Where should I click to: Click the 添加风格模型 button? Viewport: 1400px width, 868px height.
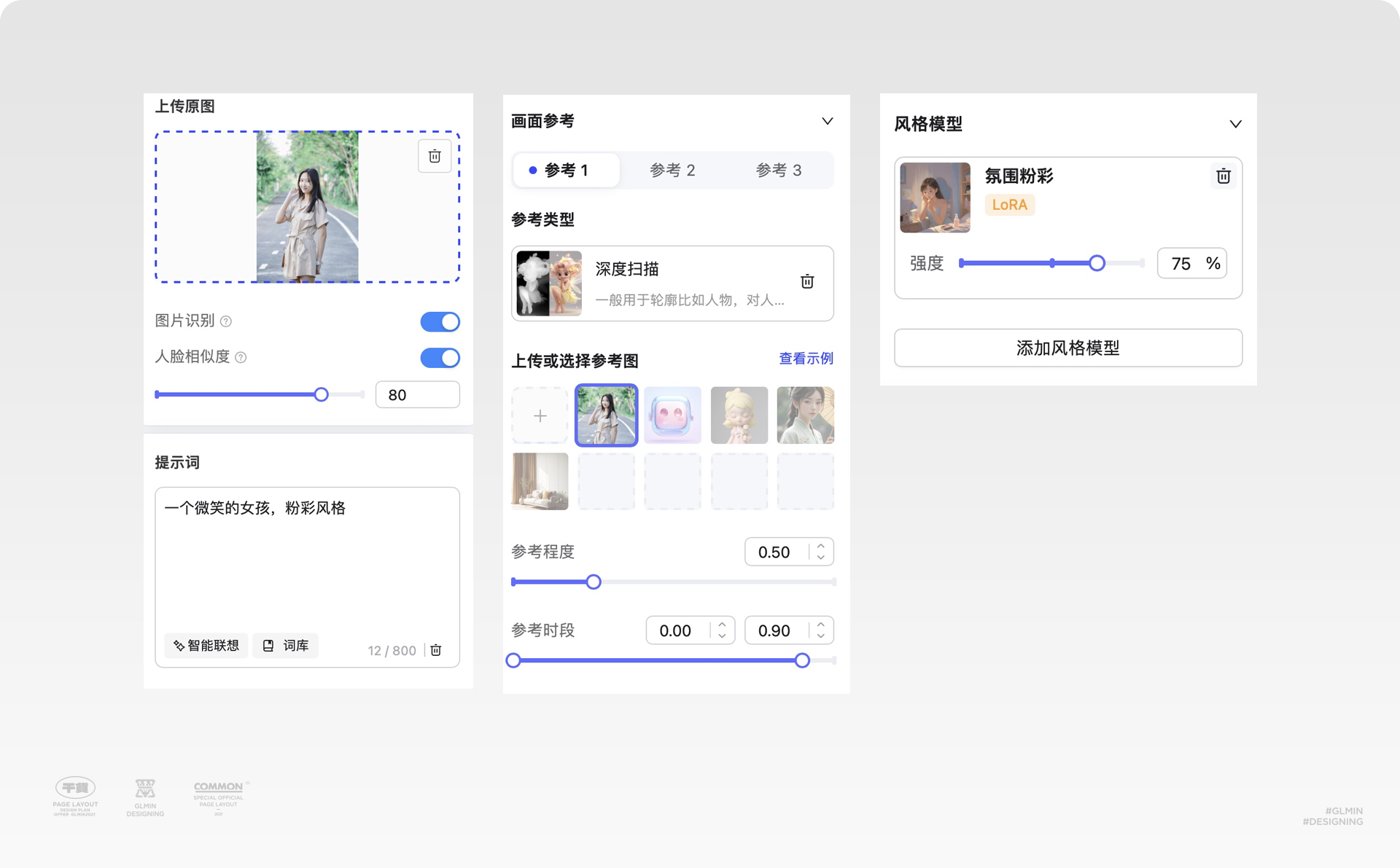[x=1067, y=348]
